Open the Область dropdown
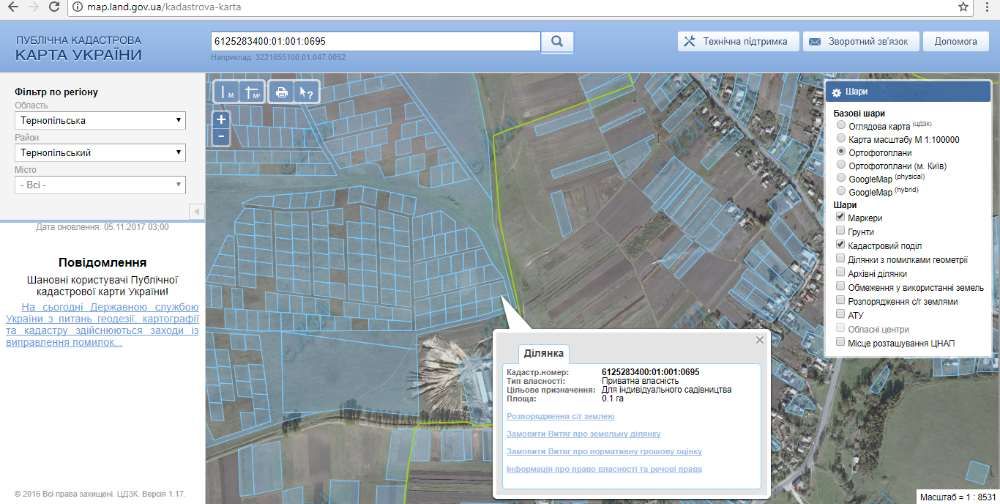Viewport: 1000px width, 504px height. [x=101, y=121]
